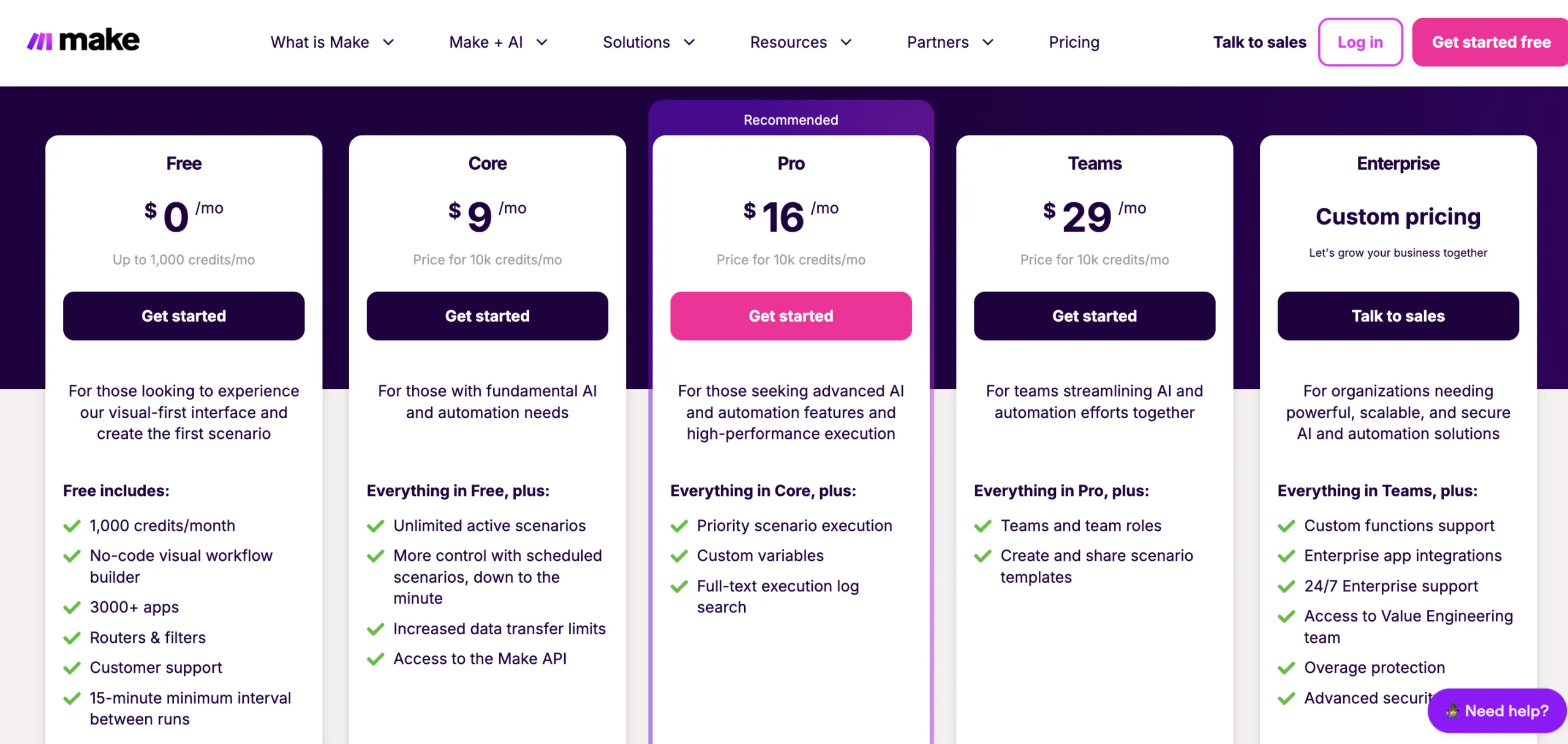The width and height of the screenshot is (1568, 744).
Task: Click the checkmark beside Access to the Make API
Action: (375, 658)
